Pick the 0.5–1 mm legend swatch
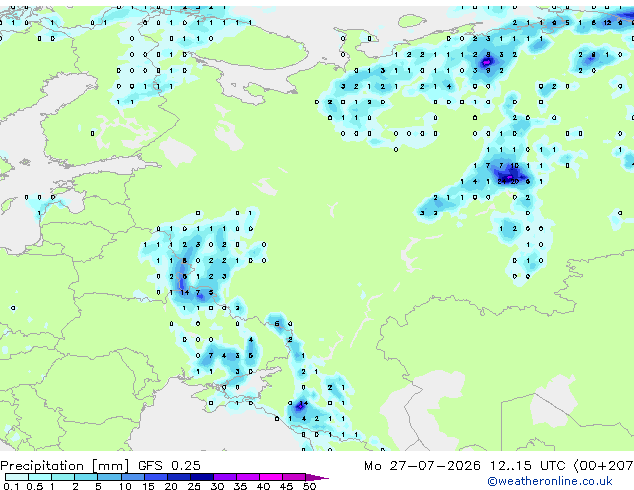This screenshot has height=490, width=634. (40, 477)
